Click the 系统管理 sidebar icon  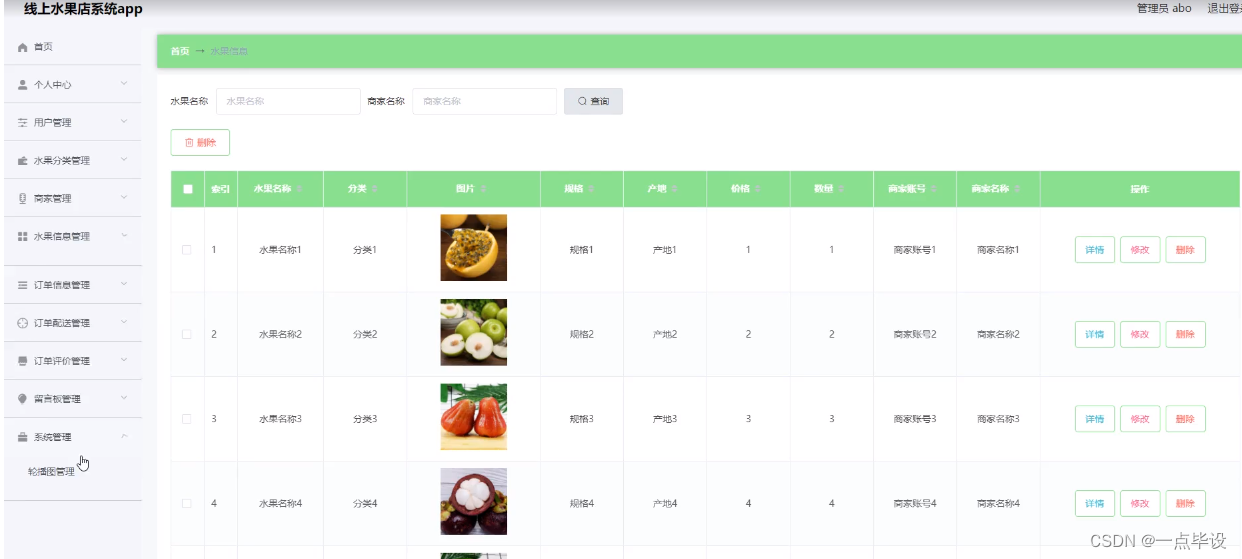[x=23, y=437]
